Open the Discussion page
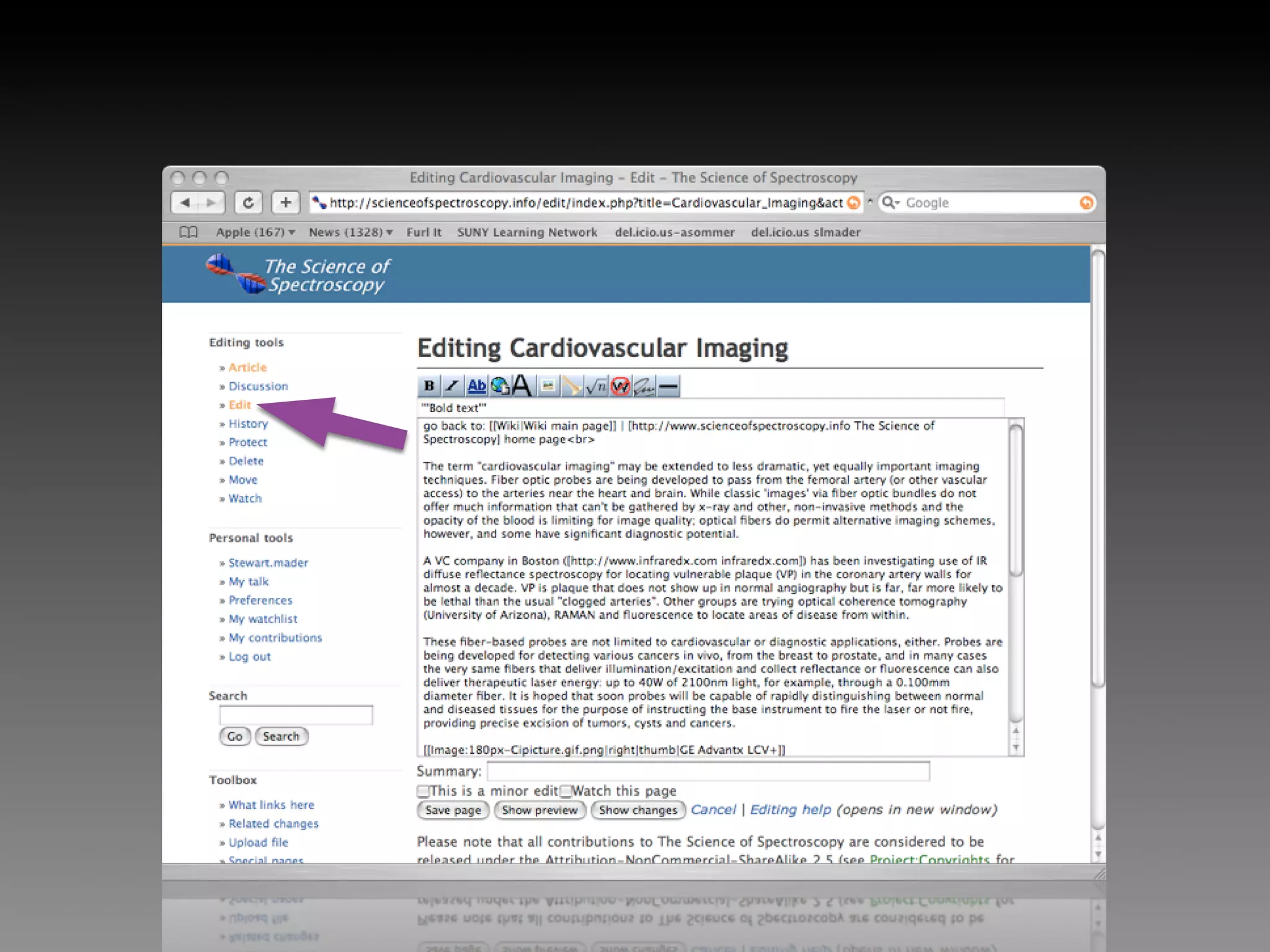 pos(259,386)
